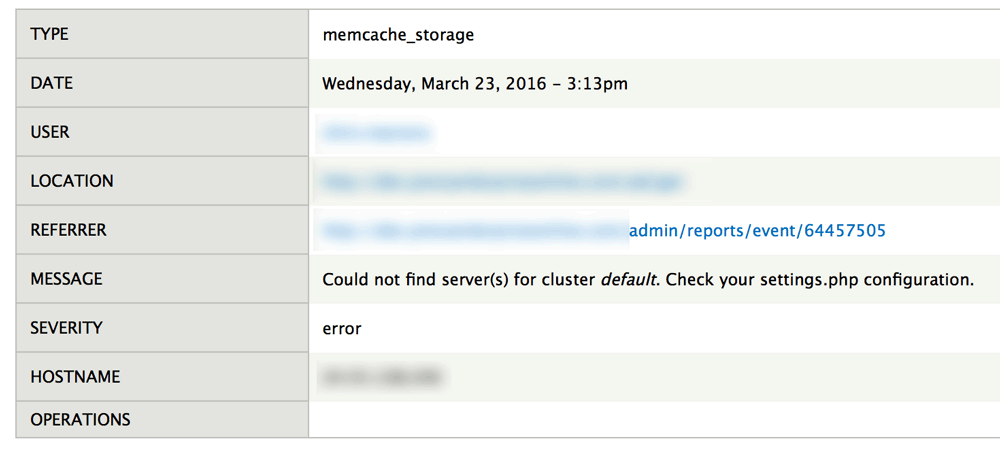Click the REFERRER row label
This screenshot has width=1000, height=453.
(68, 230)
